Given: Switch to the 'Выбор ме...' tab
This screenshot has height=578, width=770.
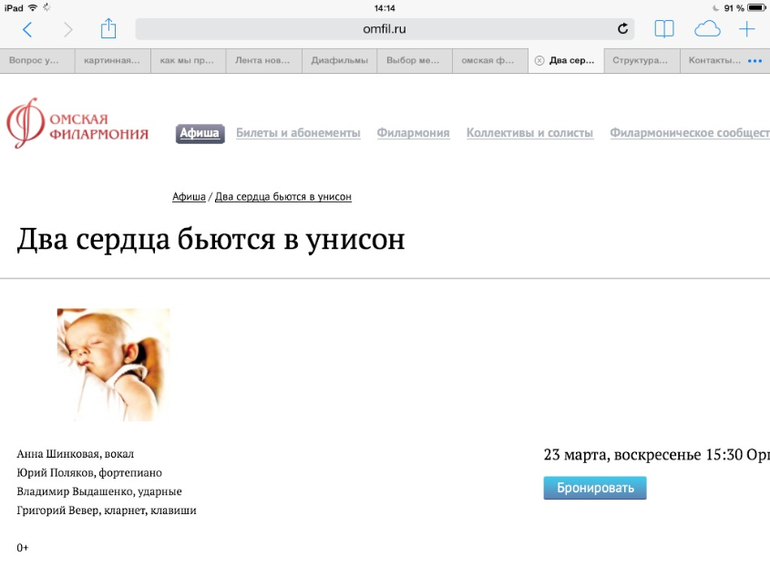Looking at the screenshot, I should [x=414, y=60].
